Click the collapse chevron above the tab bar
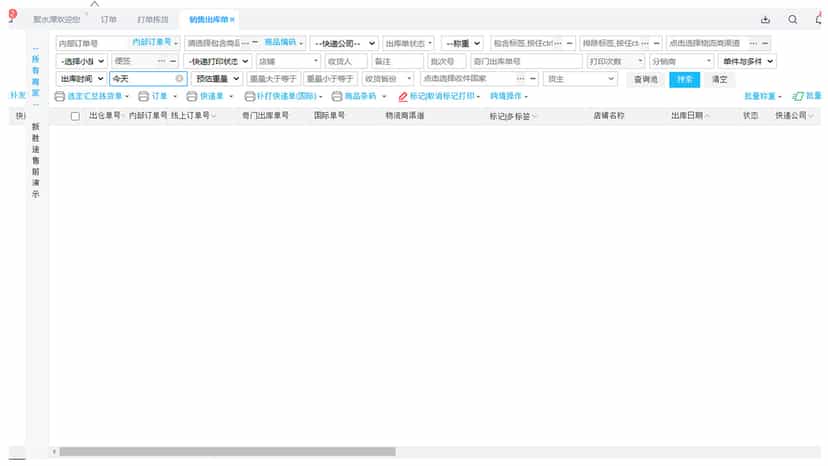This screenshot has height=466, width=828. click(95, 4)
